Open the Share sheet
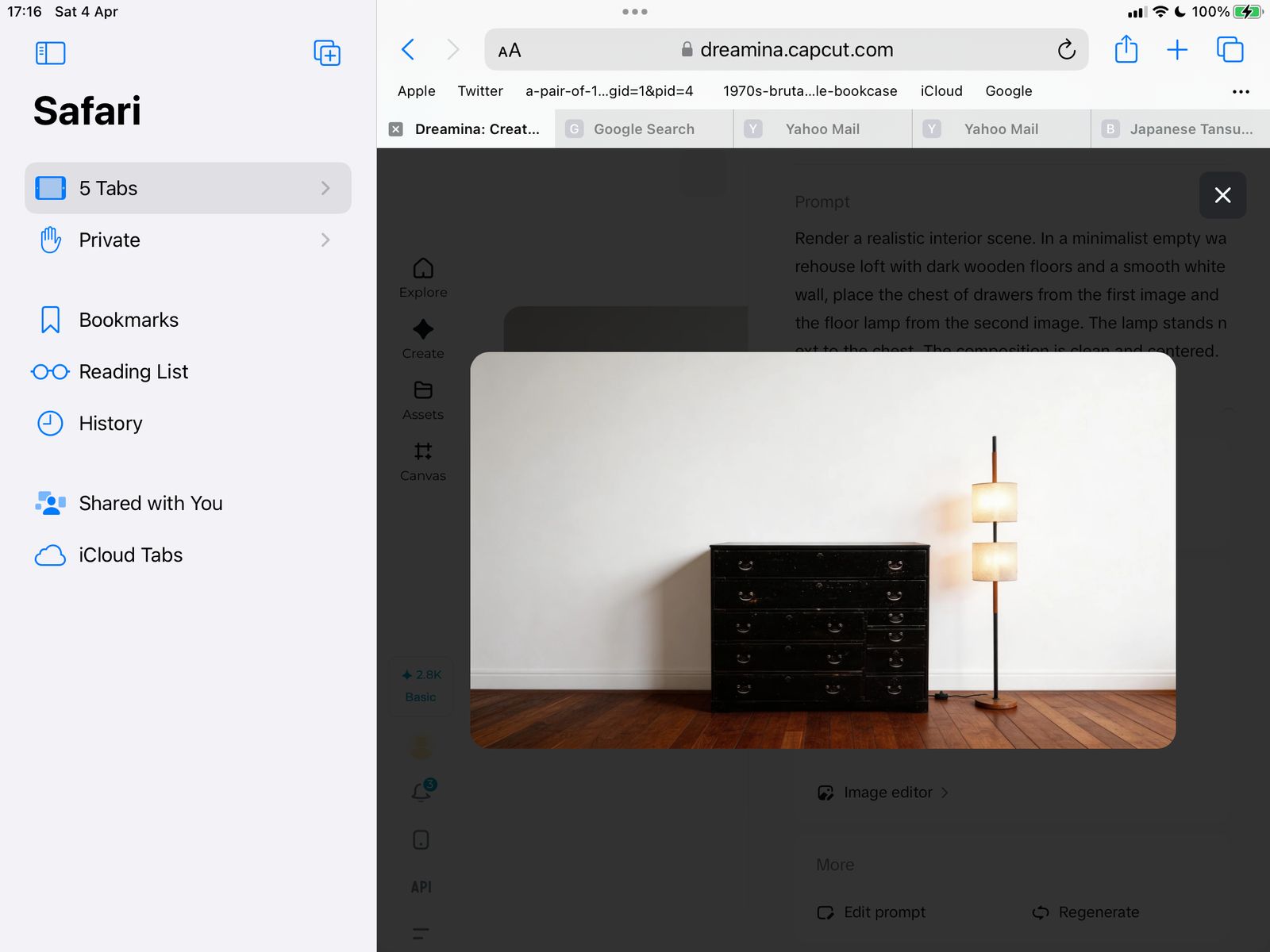 (1126, 49)
